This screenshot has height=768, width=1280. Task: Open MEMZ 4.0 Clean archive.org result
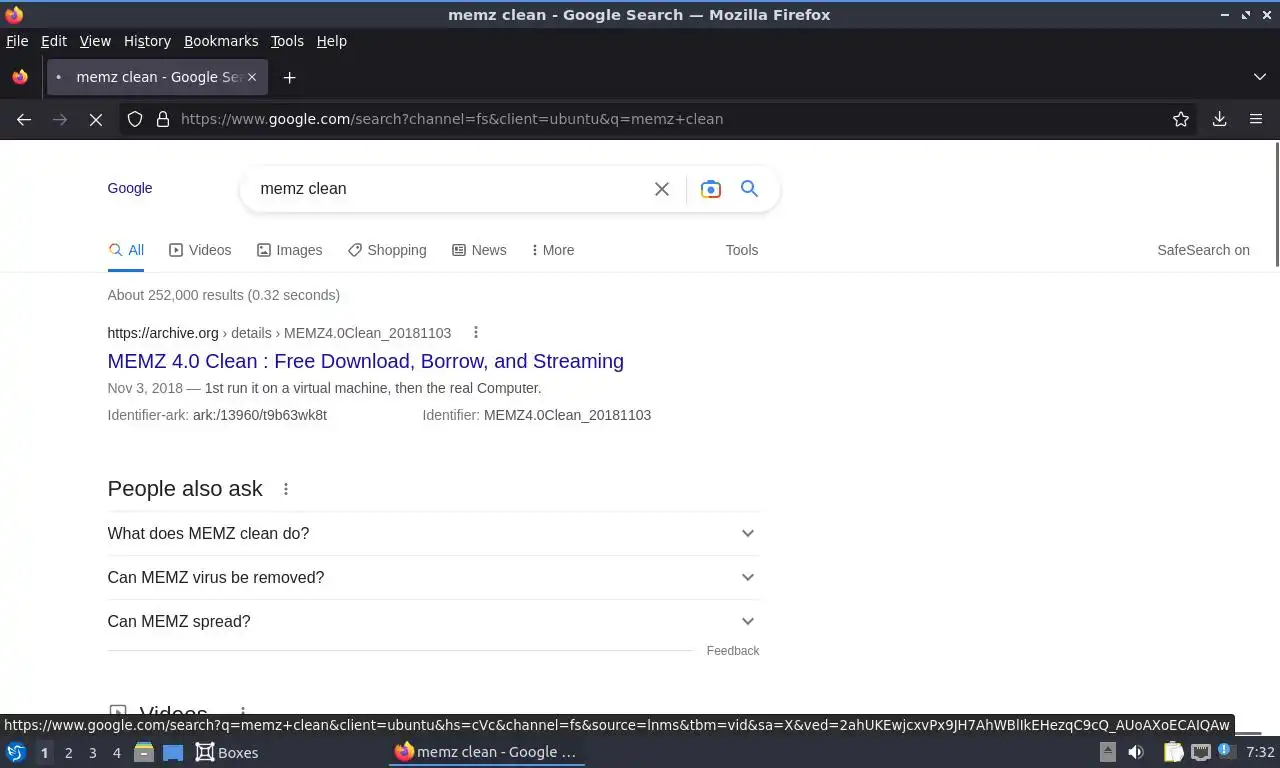(366, 361)
